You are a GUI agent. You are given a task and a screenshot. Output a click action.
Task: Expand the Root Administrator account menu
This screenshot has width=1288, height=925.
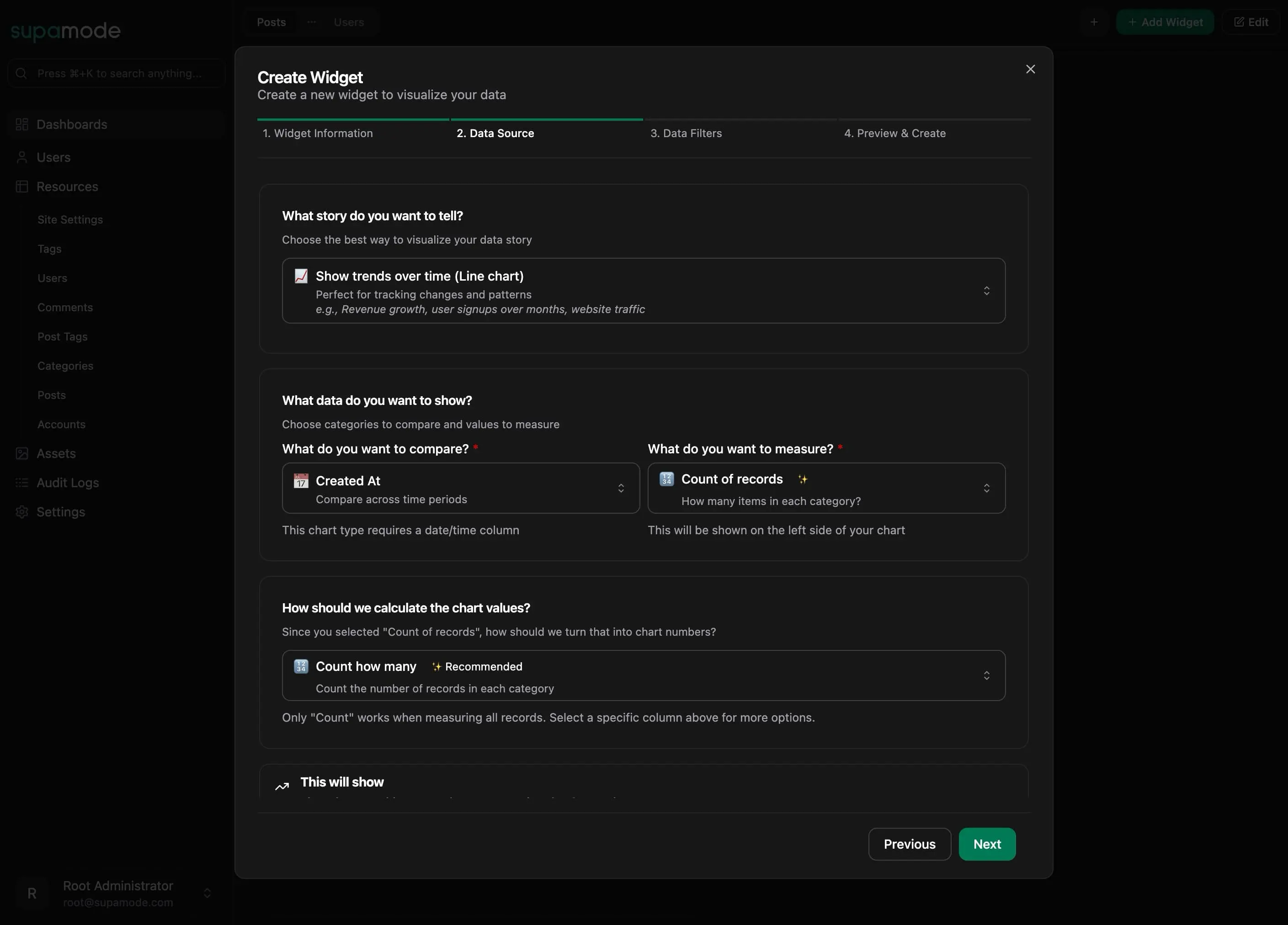coord(207,893)
